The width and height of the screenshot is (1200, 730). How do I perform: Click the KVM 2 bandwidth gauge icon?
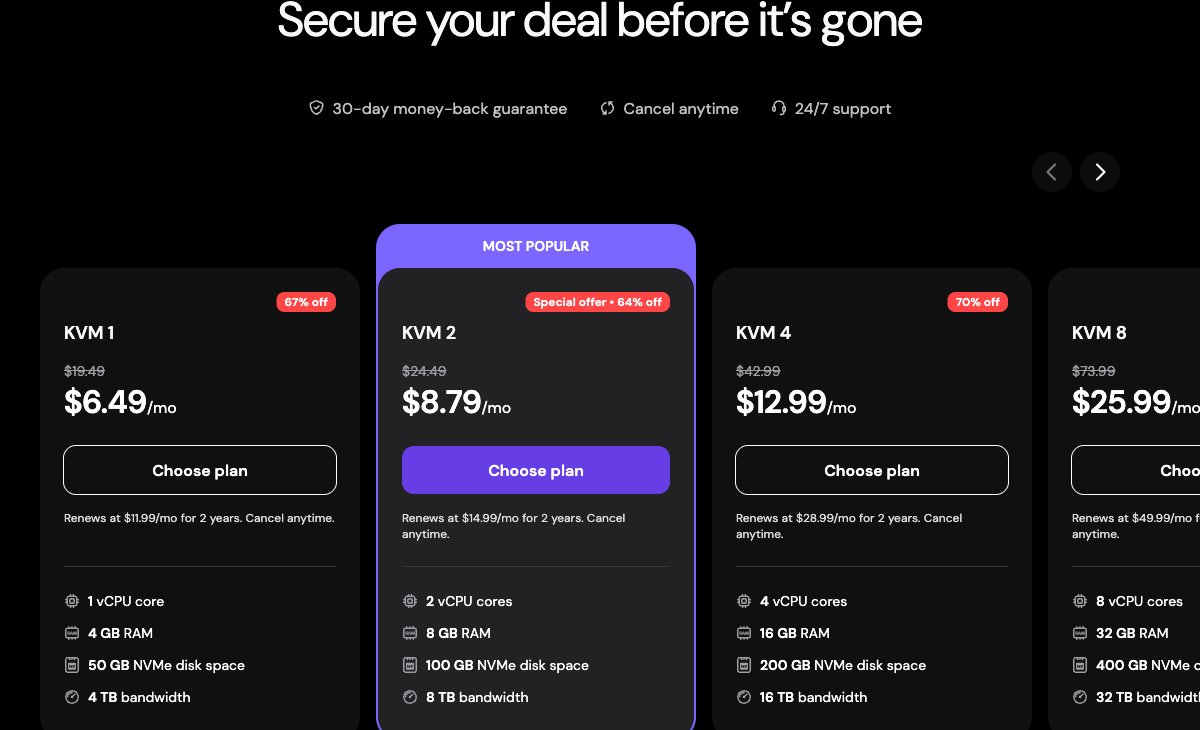tap(410, 697)
